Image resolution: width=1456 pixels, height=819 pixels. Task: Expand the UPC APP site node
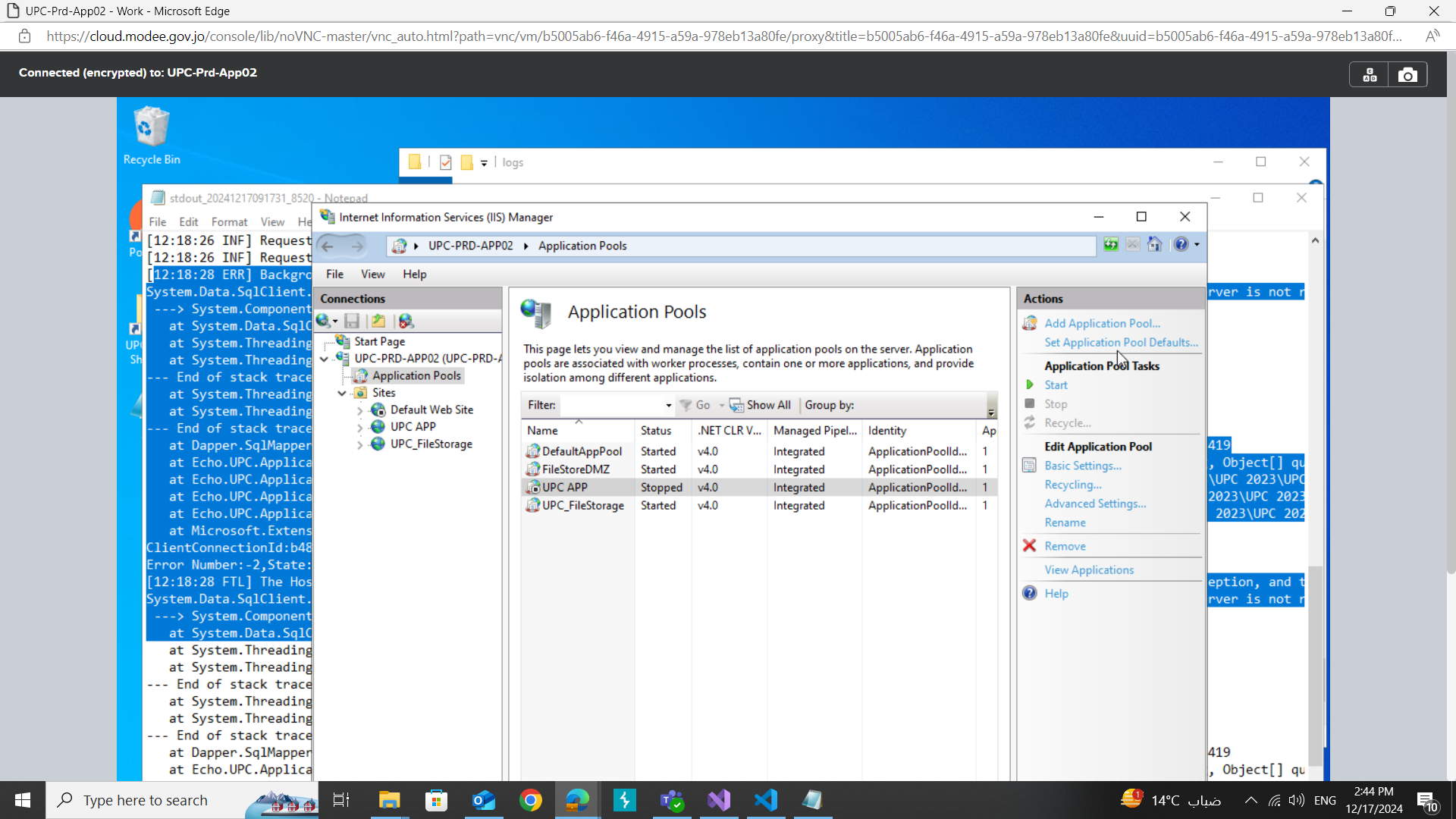[360, 428]
